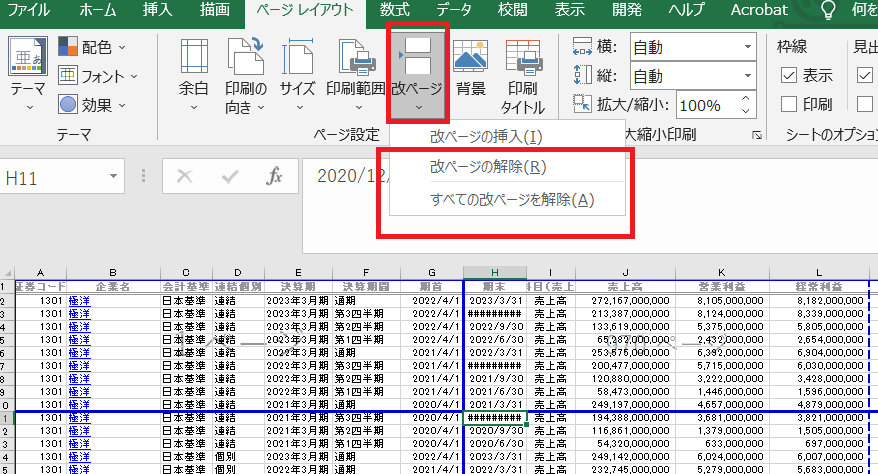Click the fx insert function icon
This screenshot has height=474, width=878.
click(x=274, y=177)
